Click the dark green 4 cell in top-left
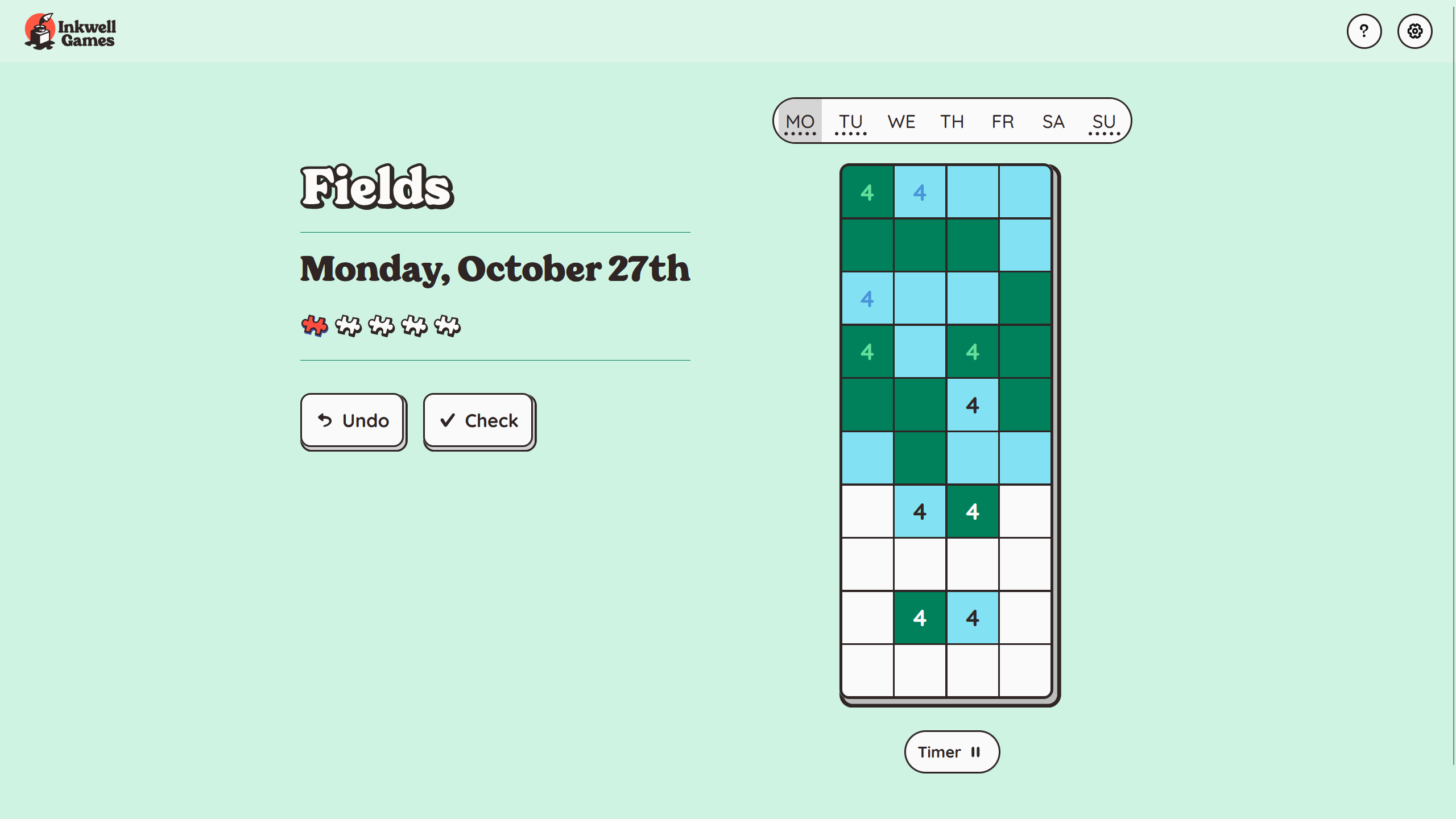Screen dimensions: 1456x819 [x=867, y=192]
